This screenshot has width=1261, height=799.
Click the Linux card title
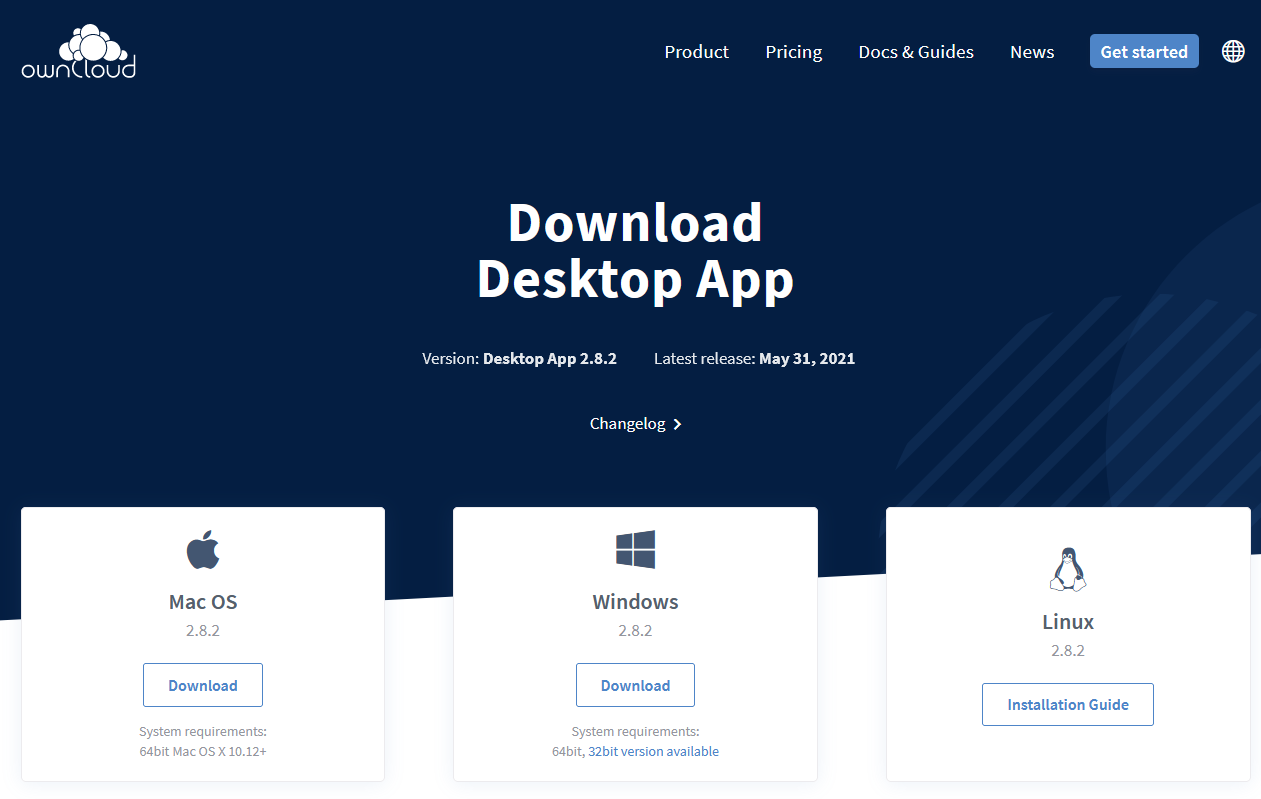[1068, 622]
